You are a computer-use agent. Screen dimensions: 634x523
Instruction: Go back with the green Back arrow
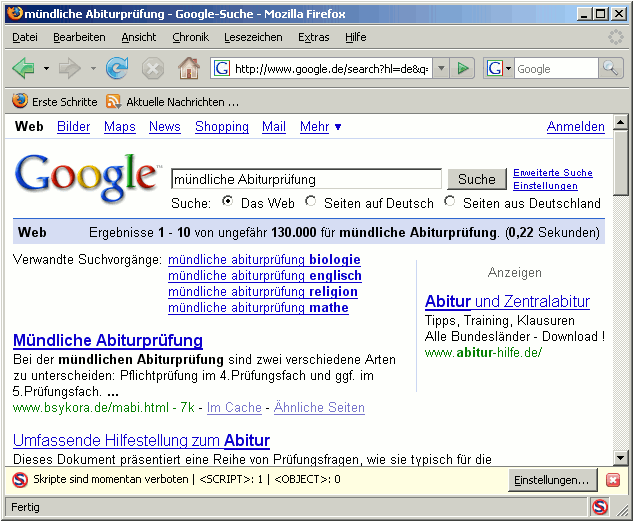click(23, 68)
